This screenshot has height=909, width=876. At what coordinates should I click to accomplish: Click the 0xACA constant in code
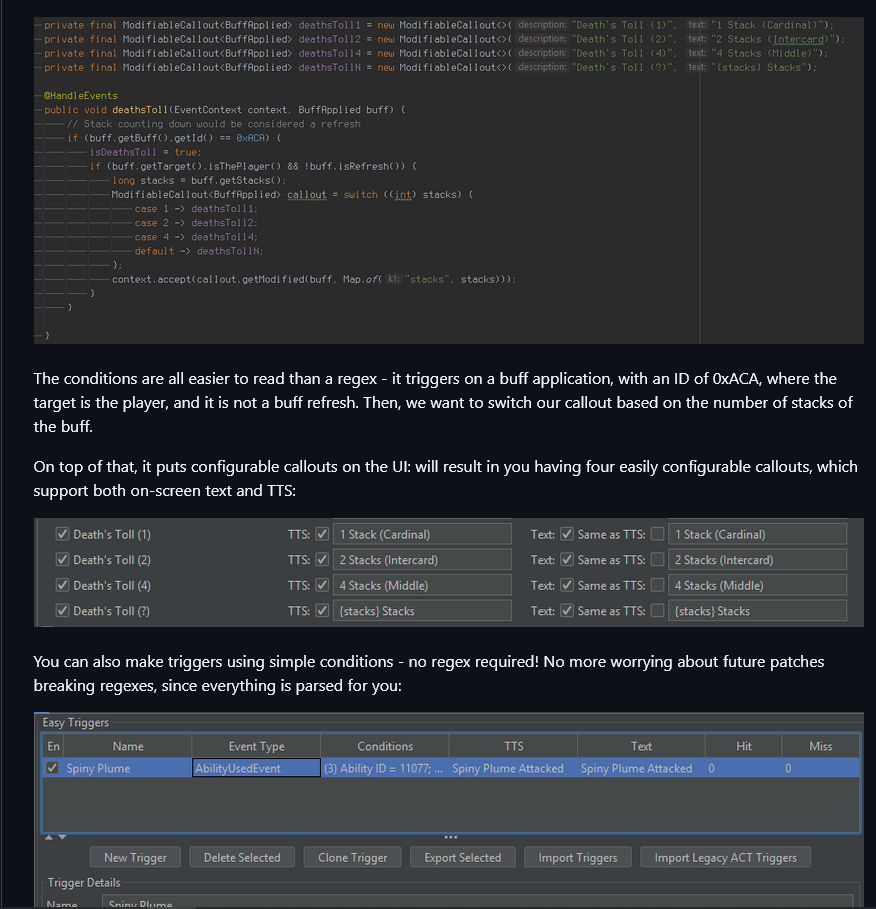coord(250,138)
